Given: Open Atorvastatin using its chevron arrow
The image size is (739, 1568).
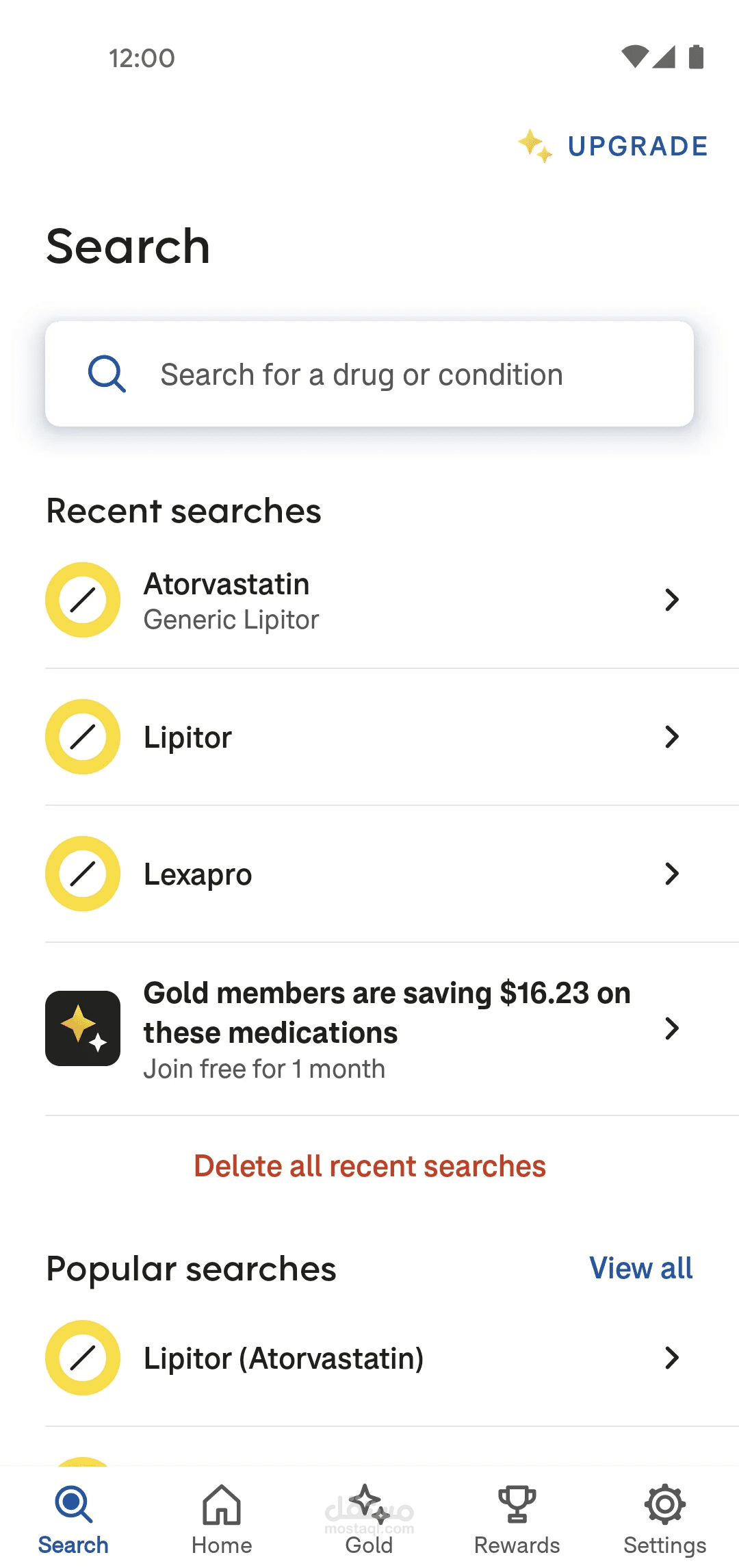Looking at the screenshot, I should point(672,600).
